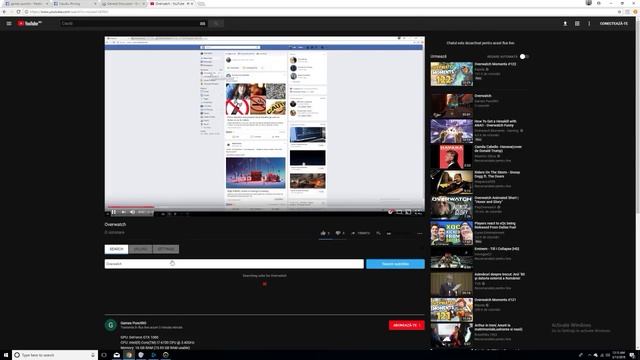The width and height of the screenshot is (640, 360).
Task: Open the YouTube hamburger guide menu
Action: click(9, 24)
